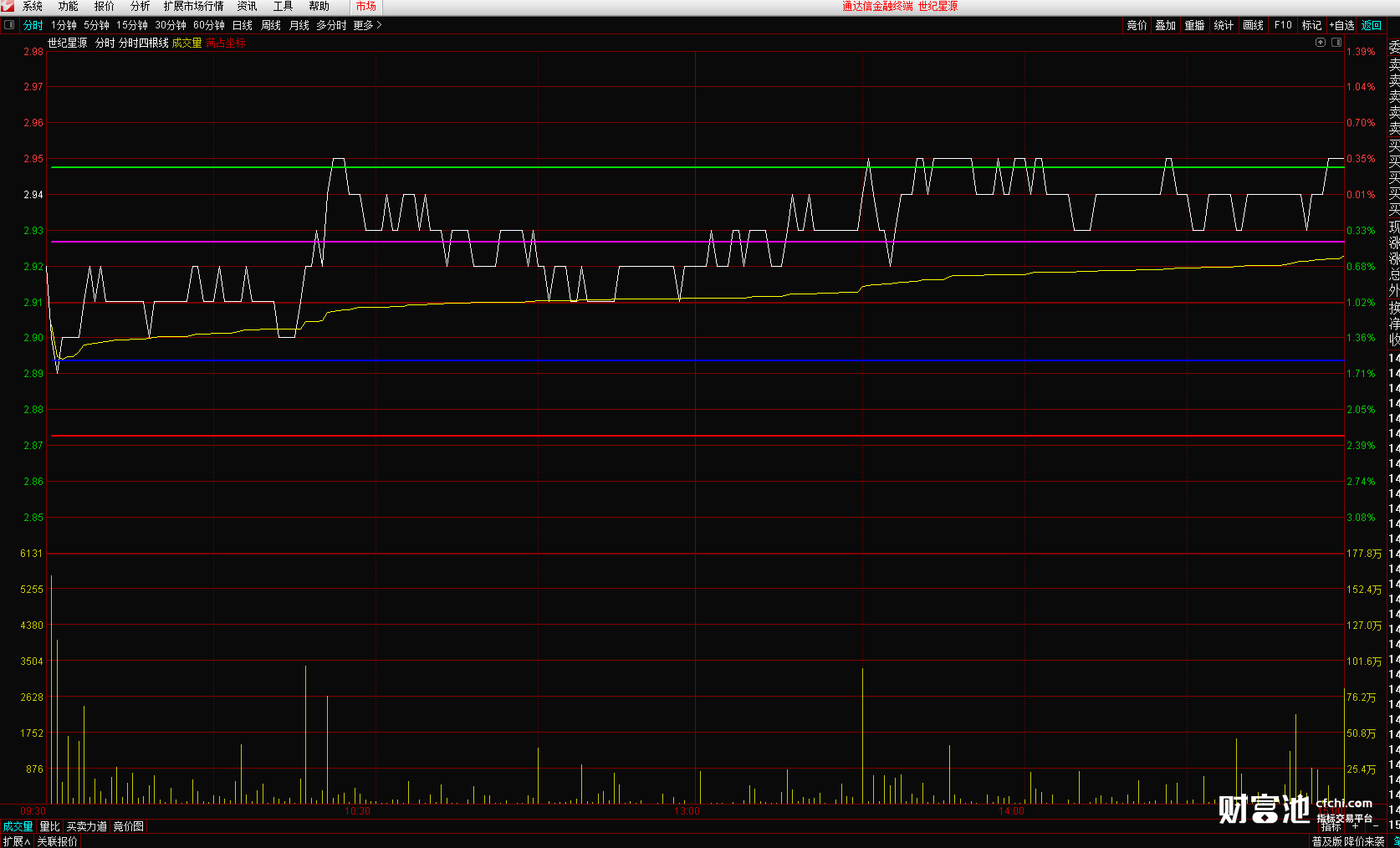Switch to the 15分钟 period tab
Viewport: 1400px width, 848px height.
pos(132,26)
